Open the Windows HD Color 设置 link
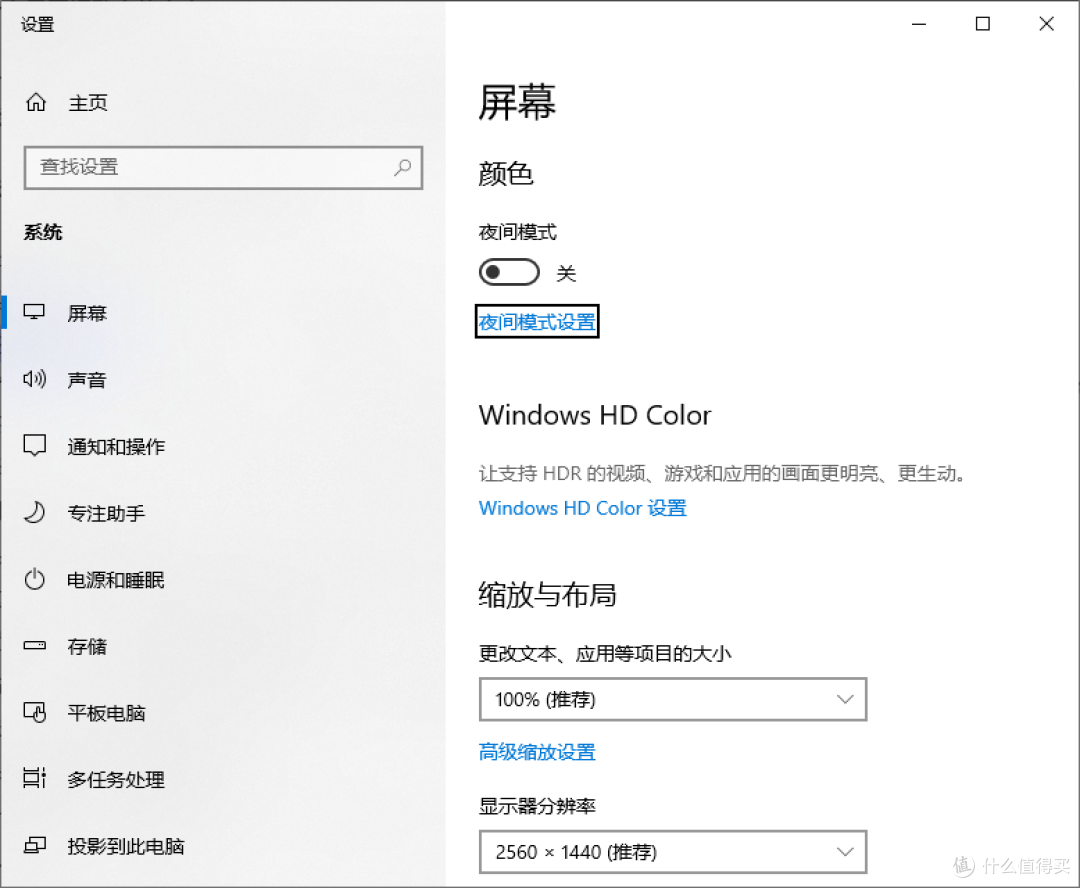The width and height of the screenshot is (1080, 888). (583, 508)
